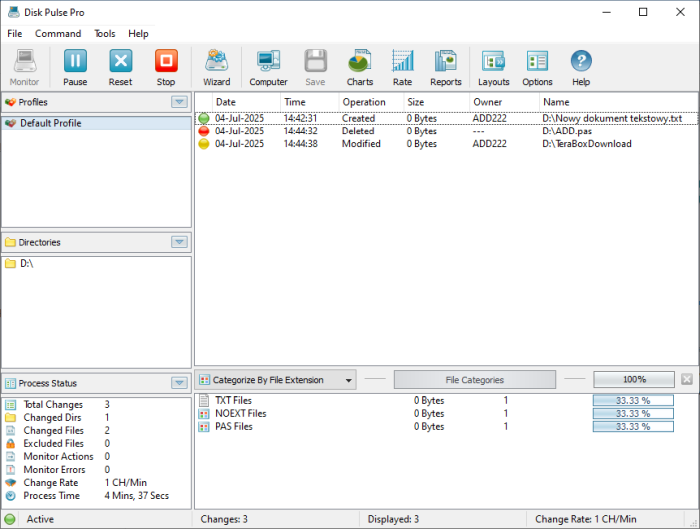Open the Charts toolbar icon

[x=360, y=61]
